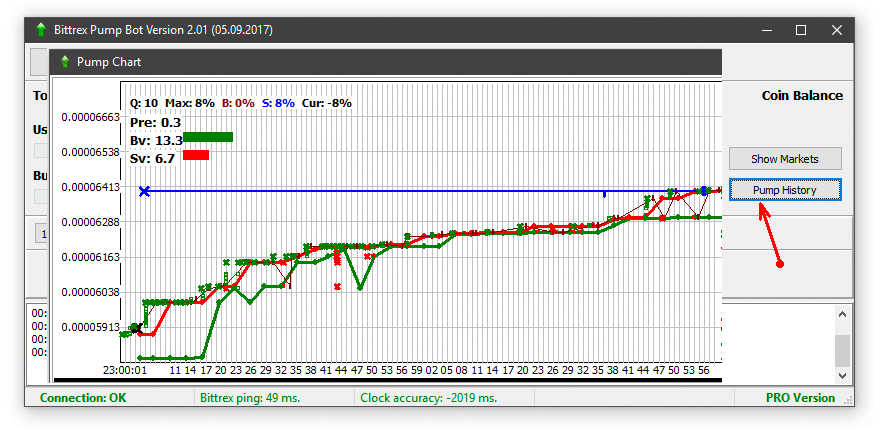Click the green arrow icon in main title bar
The image size is (875, 428).
coord(41,30)
